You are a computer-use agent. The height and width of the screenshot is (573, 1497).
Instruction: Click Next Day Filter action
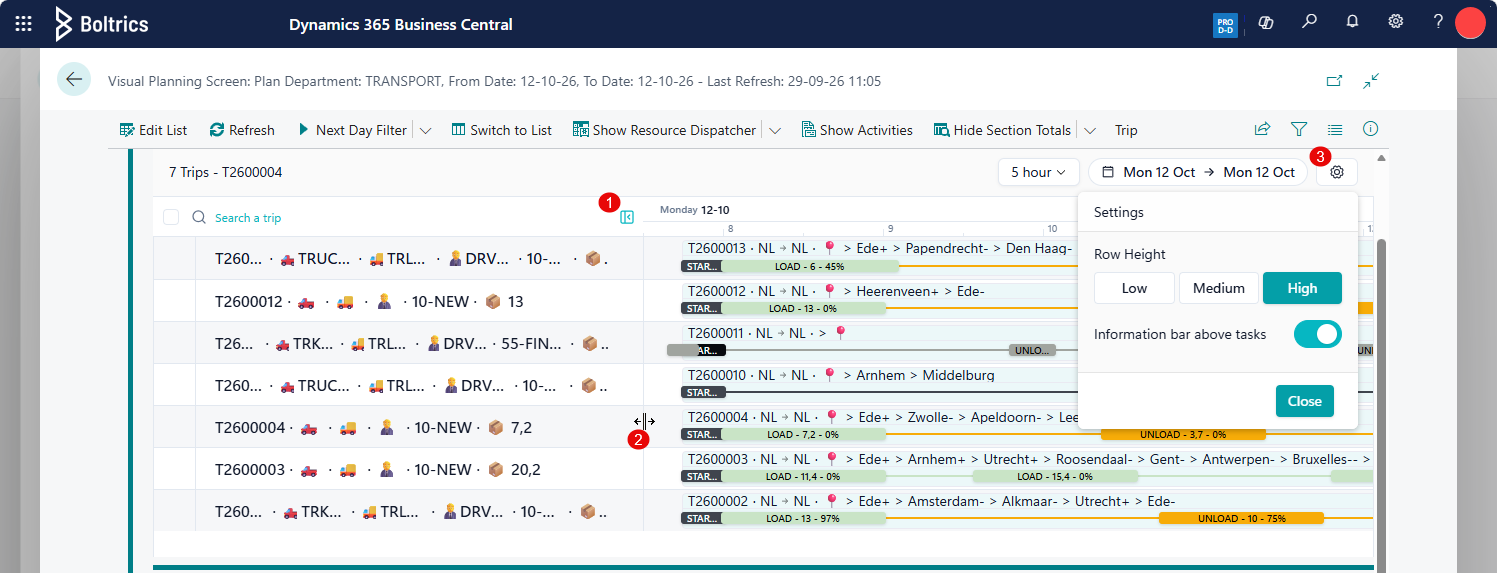coord(352,130)
